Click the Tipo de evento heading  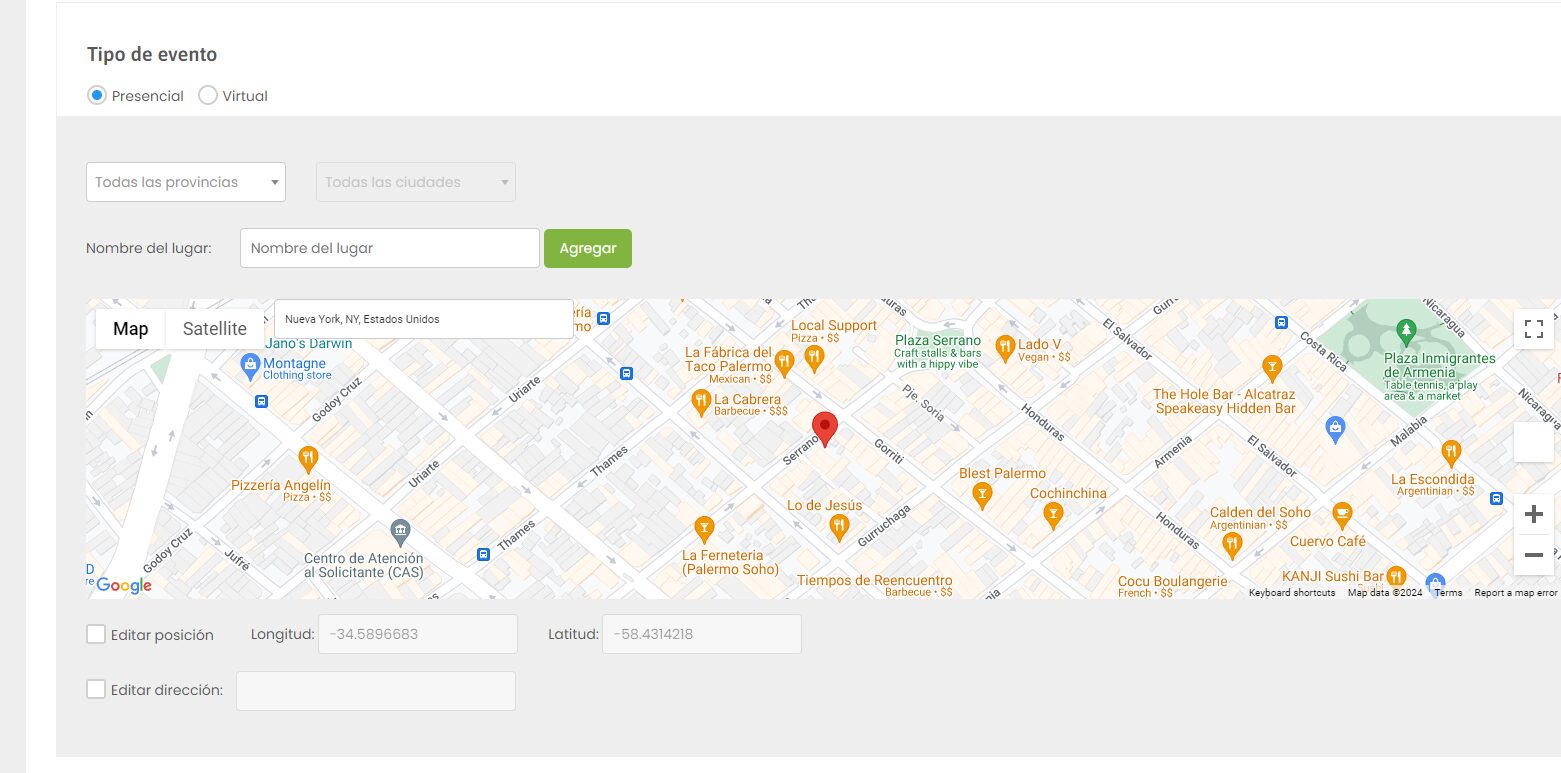(152, 55)
